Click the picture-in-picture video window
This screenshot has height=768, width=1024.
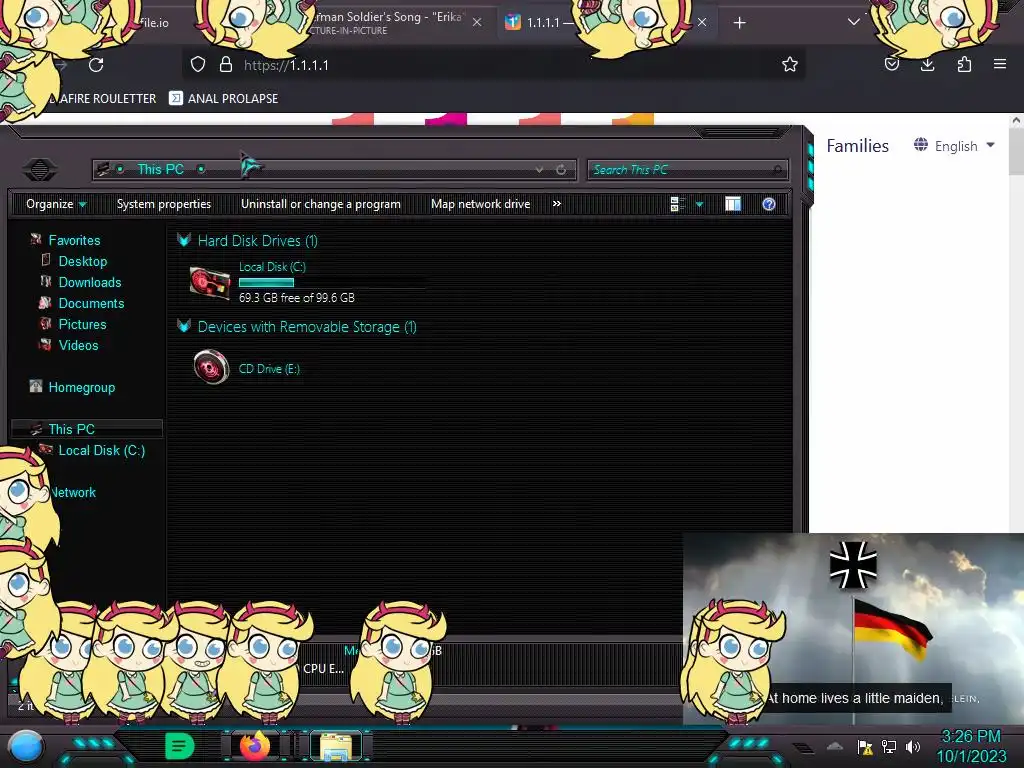pyautogui.click(x=853, y=628)
